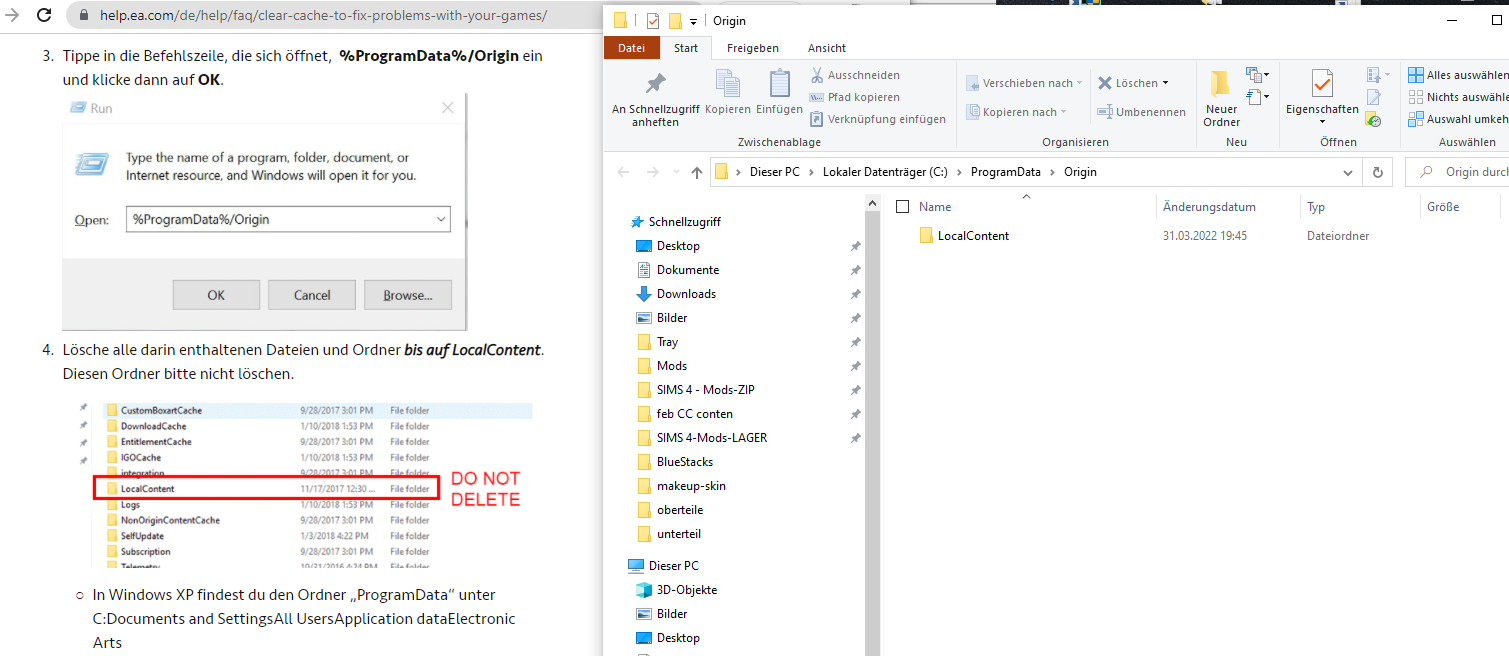The width and height of the screenshot is (1509, 656).
Task: Expand the Löschen dropdown arrow
Action: [x=1165, y=83]
